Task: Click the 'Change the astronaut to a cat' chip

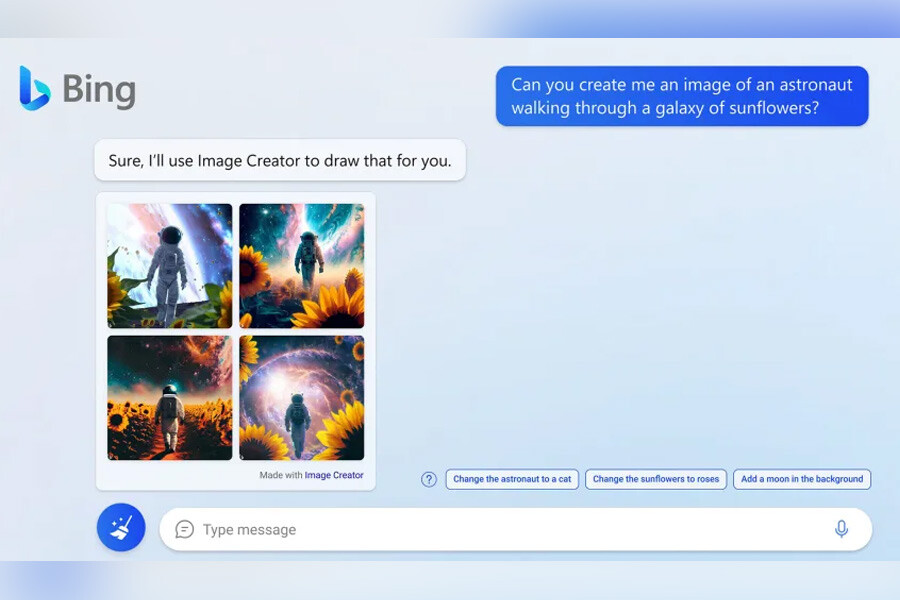Action: point(512,479)
